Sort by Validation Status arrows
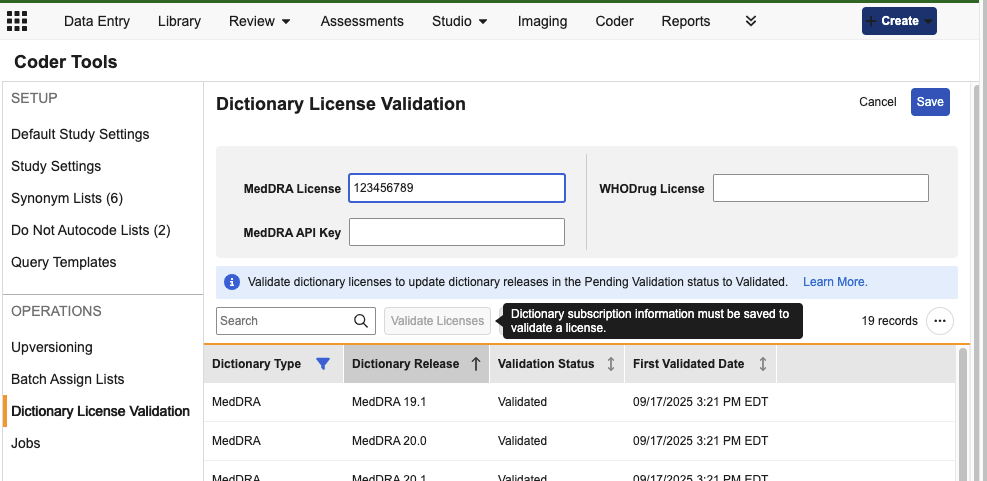This screenshot has width=987, height=481. tap(611, 364)
